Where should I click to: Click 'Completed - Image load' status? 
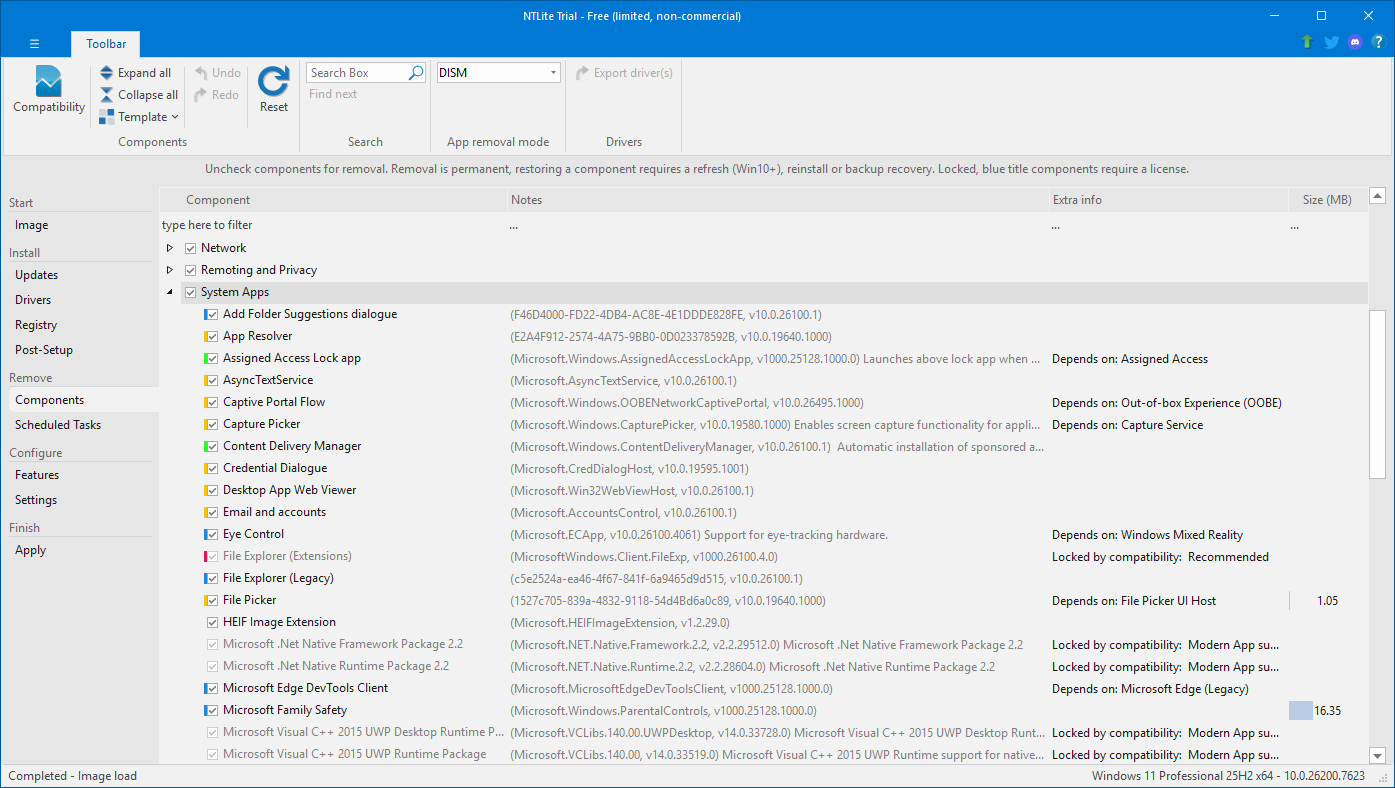click(x=72, y=776)
